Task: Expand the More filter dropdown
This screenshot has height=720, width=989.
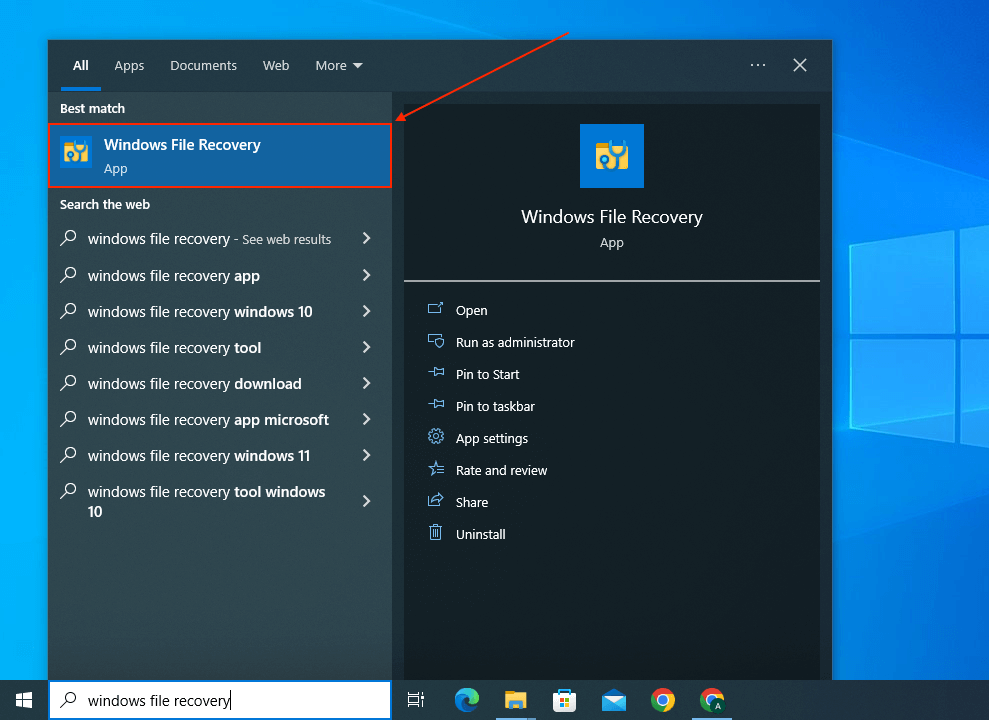Action: point(339,66)
